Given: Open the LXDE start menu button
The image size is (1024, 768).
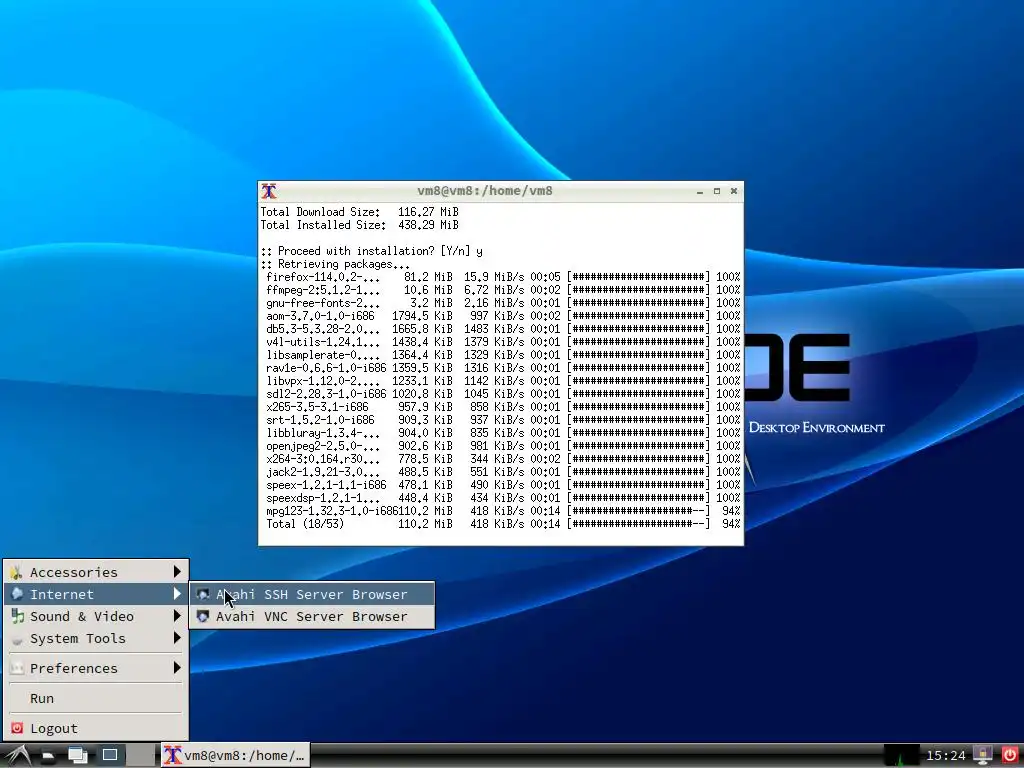Looking at the screenshot, I should [16, 756].
